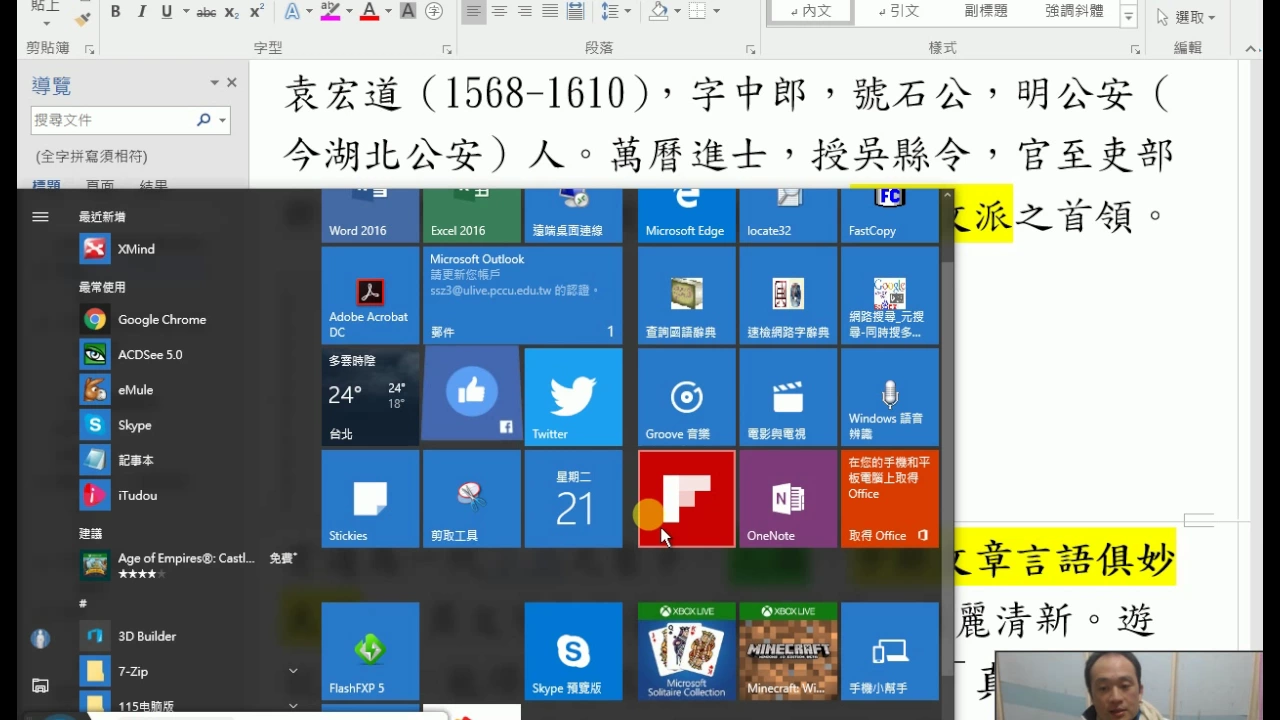Open line spacing options
This screenshot has height=720, width=1280.
click(616, 12)
